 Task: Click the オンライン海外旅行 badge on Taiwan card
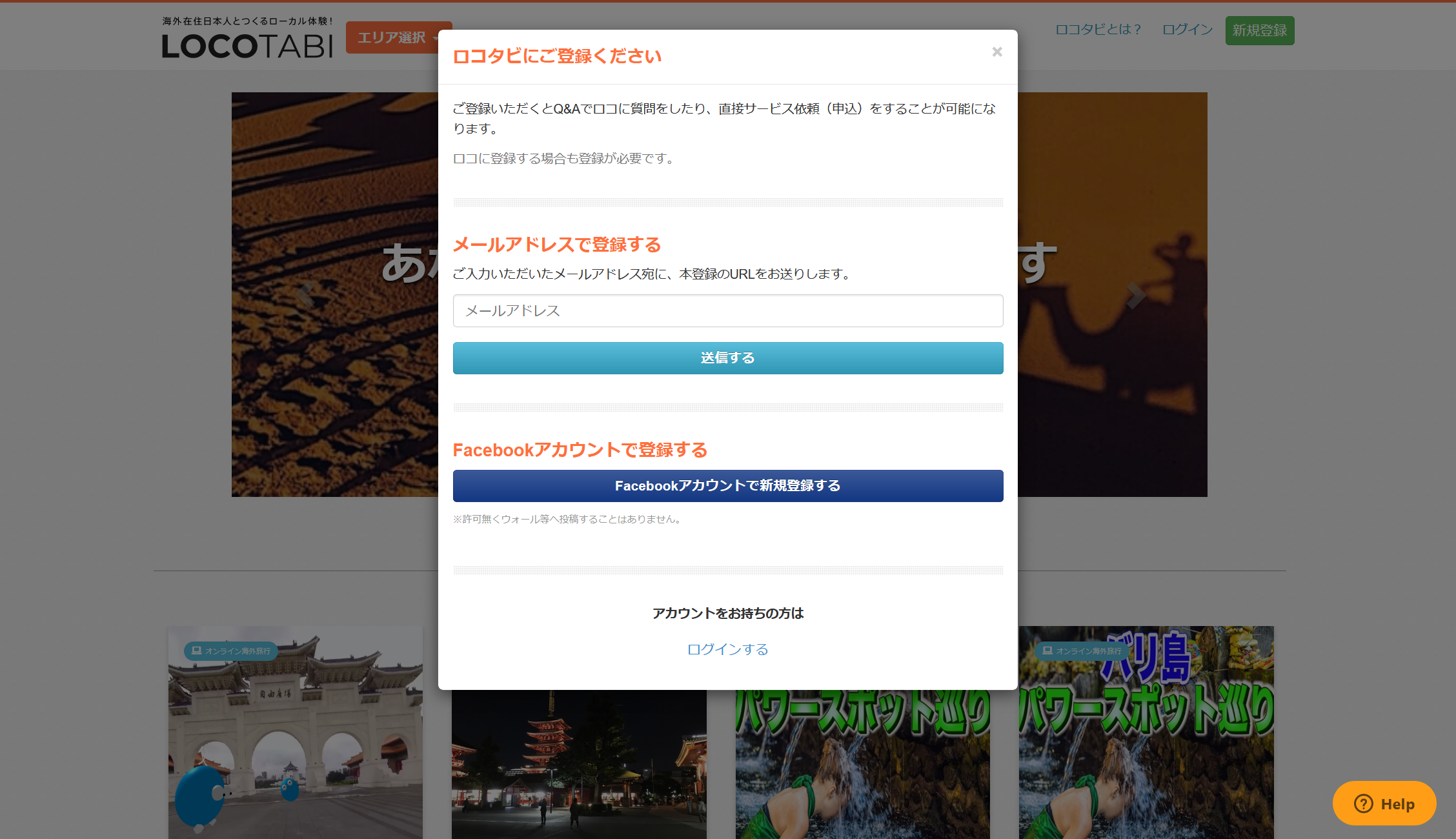click(231, 651)
